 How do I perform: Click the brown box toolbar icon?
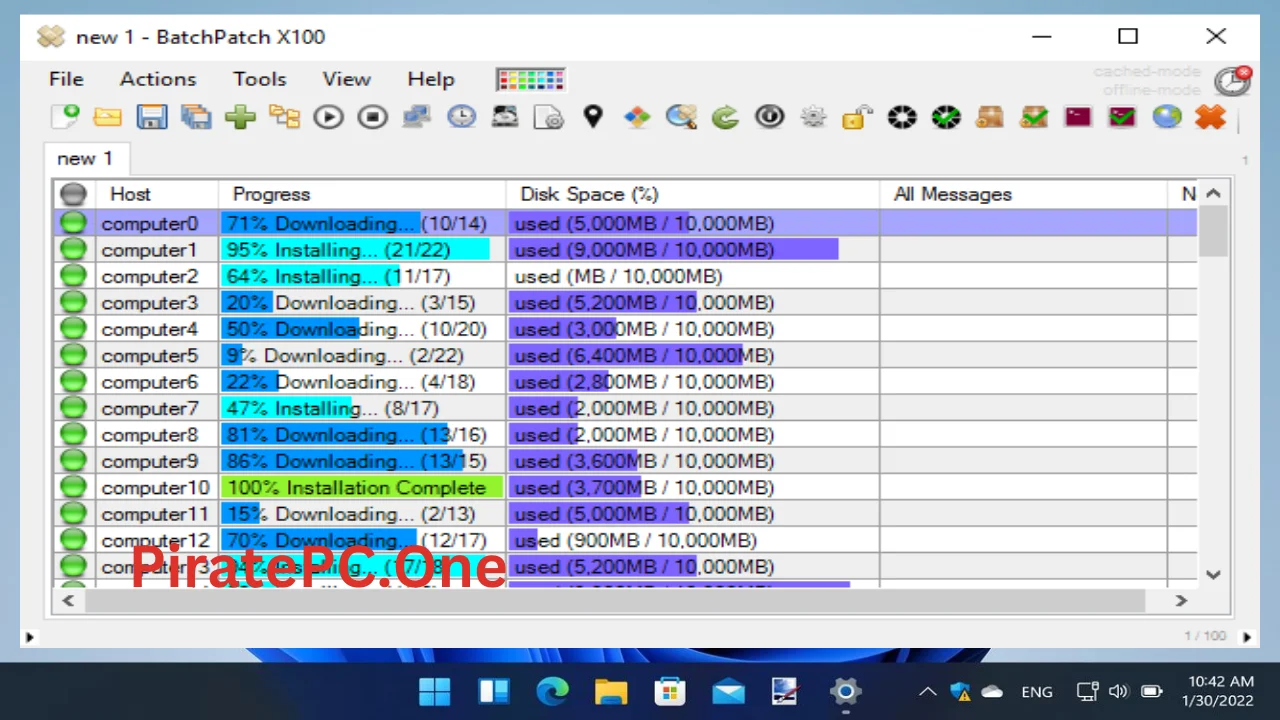point(989,117)
